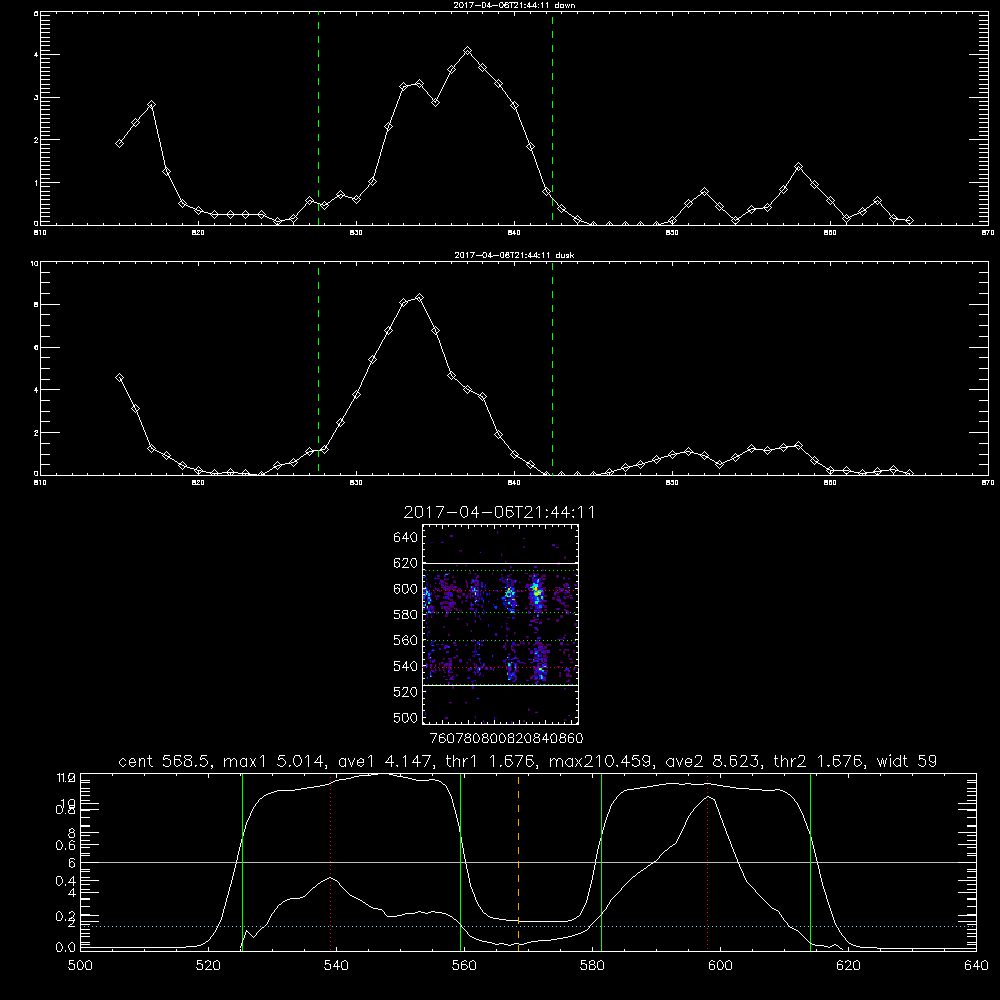Click the x-axis label 560 of bottom plot

click(x=464, y=966)
